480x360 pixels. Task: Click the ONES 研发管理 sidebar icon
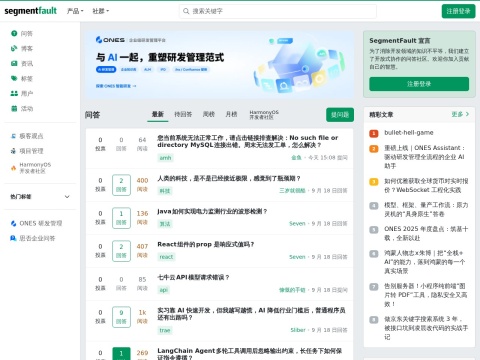pyautogui.click(x=13, y=223)
